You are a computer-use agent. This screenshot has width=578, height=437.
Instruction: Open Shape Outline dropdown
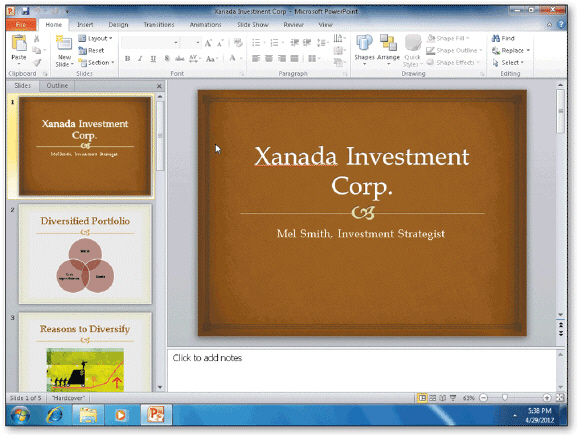click(x=454, y=51)
